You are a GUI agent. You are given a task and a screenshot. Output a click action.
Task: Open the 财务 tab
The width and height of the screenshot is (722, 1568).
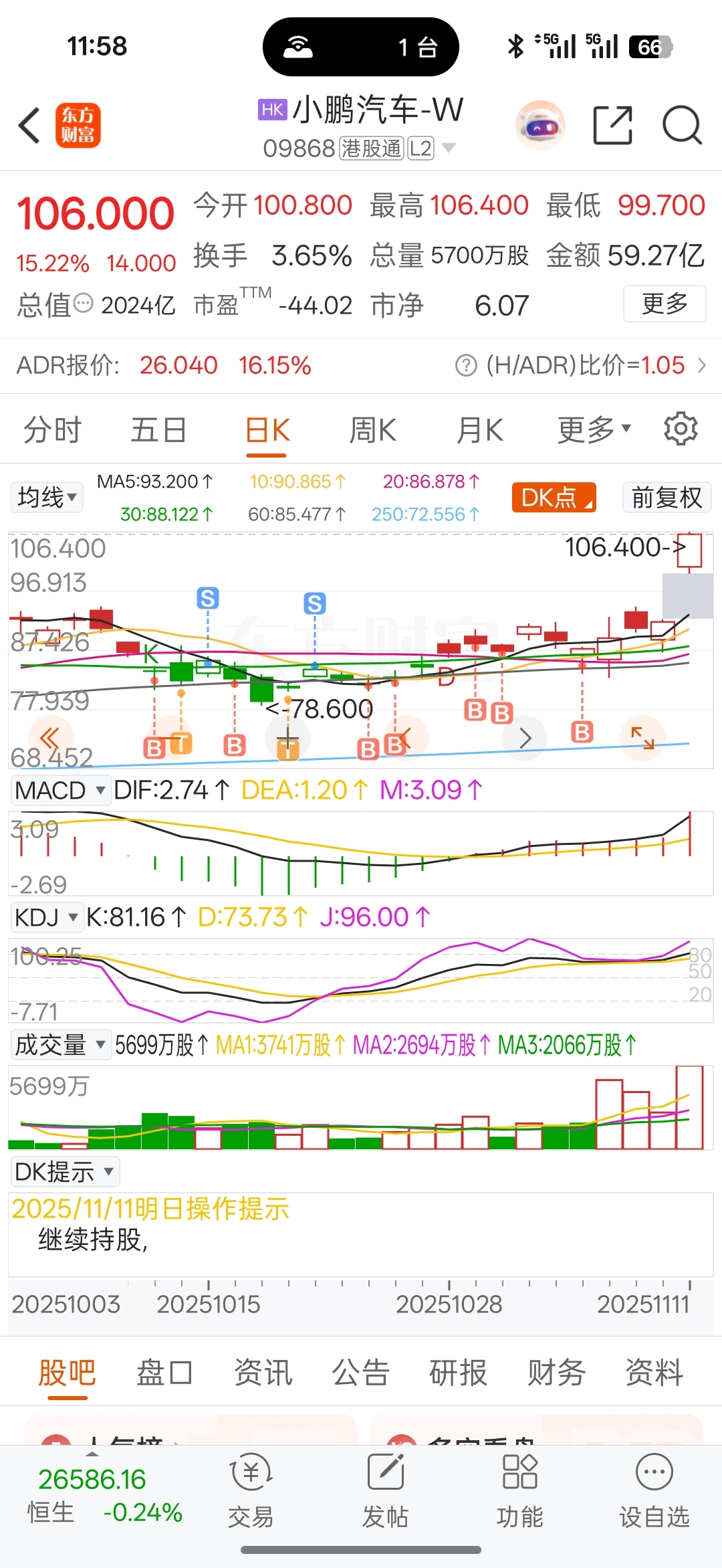(x=556, y=1373)
